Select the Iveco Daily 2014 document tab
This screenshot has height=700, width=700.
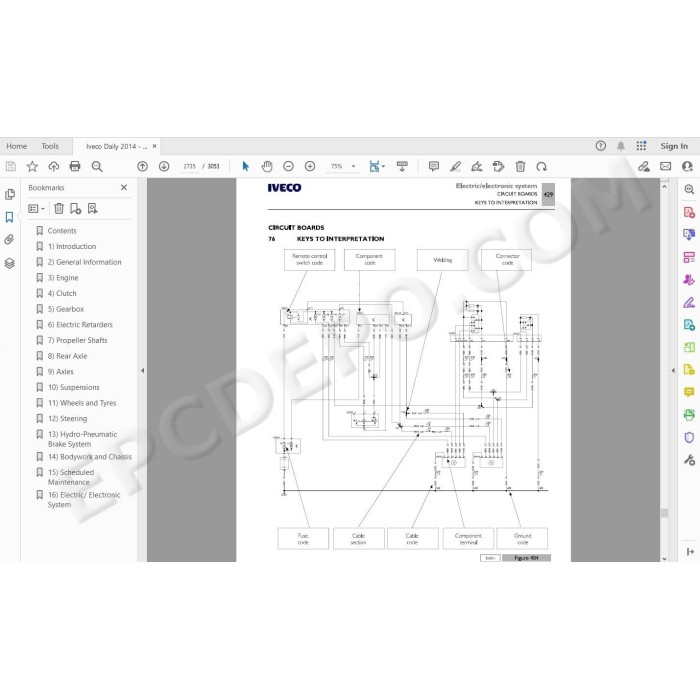click(116, 146)
